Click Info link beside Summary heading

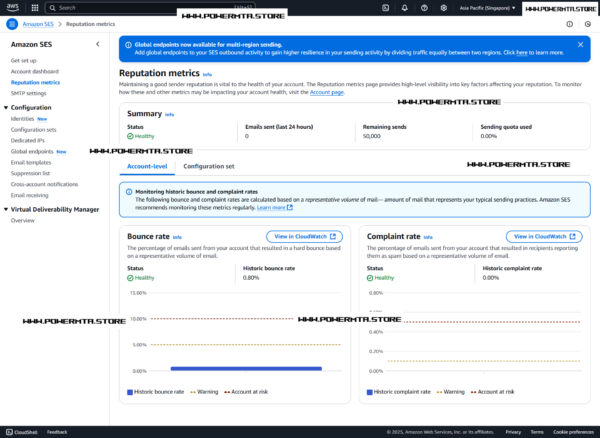pyautogui.click(x=170, y=114)
